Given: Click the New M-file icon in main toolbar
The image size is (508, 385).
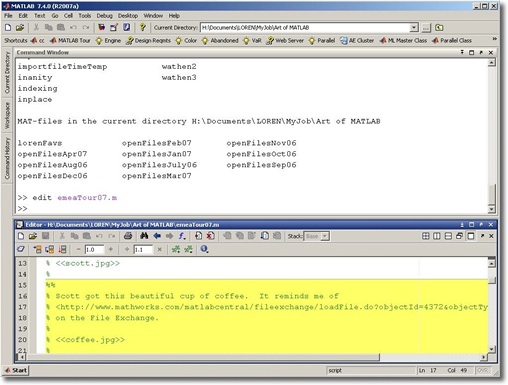Looking at the screenshot, I should point(8,28).
